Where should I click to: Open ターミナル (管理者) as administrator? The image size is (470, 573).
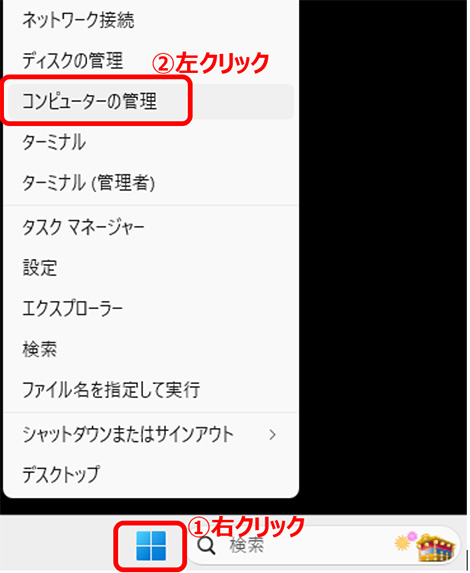[x=151, y=183]
